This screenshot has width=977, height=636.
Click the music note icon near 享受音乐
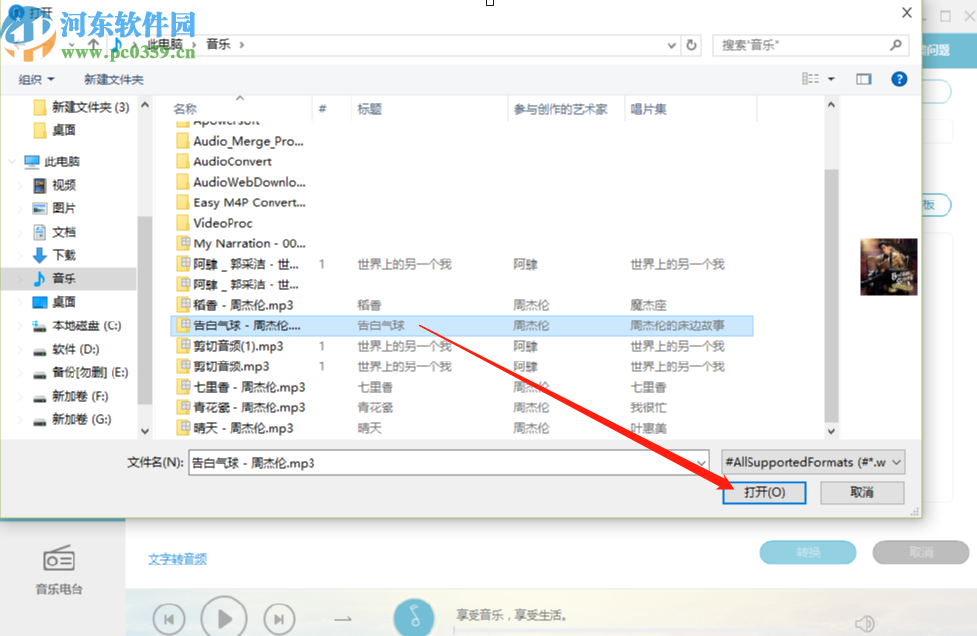[x=414, y=617]
